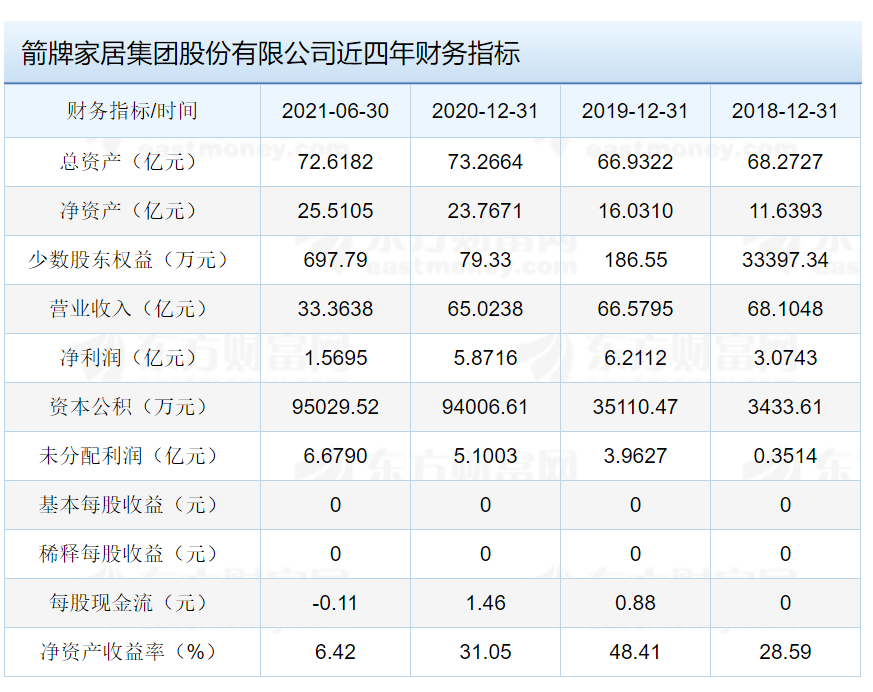Click the 未分配利润（亿元）row label
Screen dimensions: 873x692
coord(132,456)
